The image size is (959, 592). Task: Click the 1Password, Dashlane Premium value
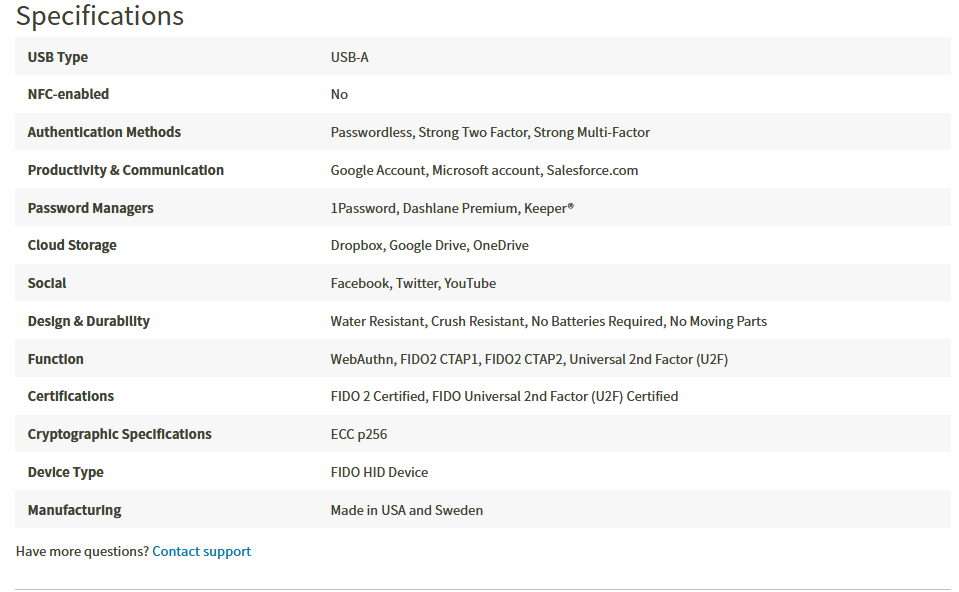click(x=452, y=208)
